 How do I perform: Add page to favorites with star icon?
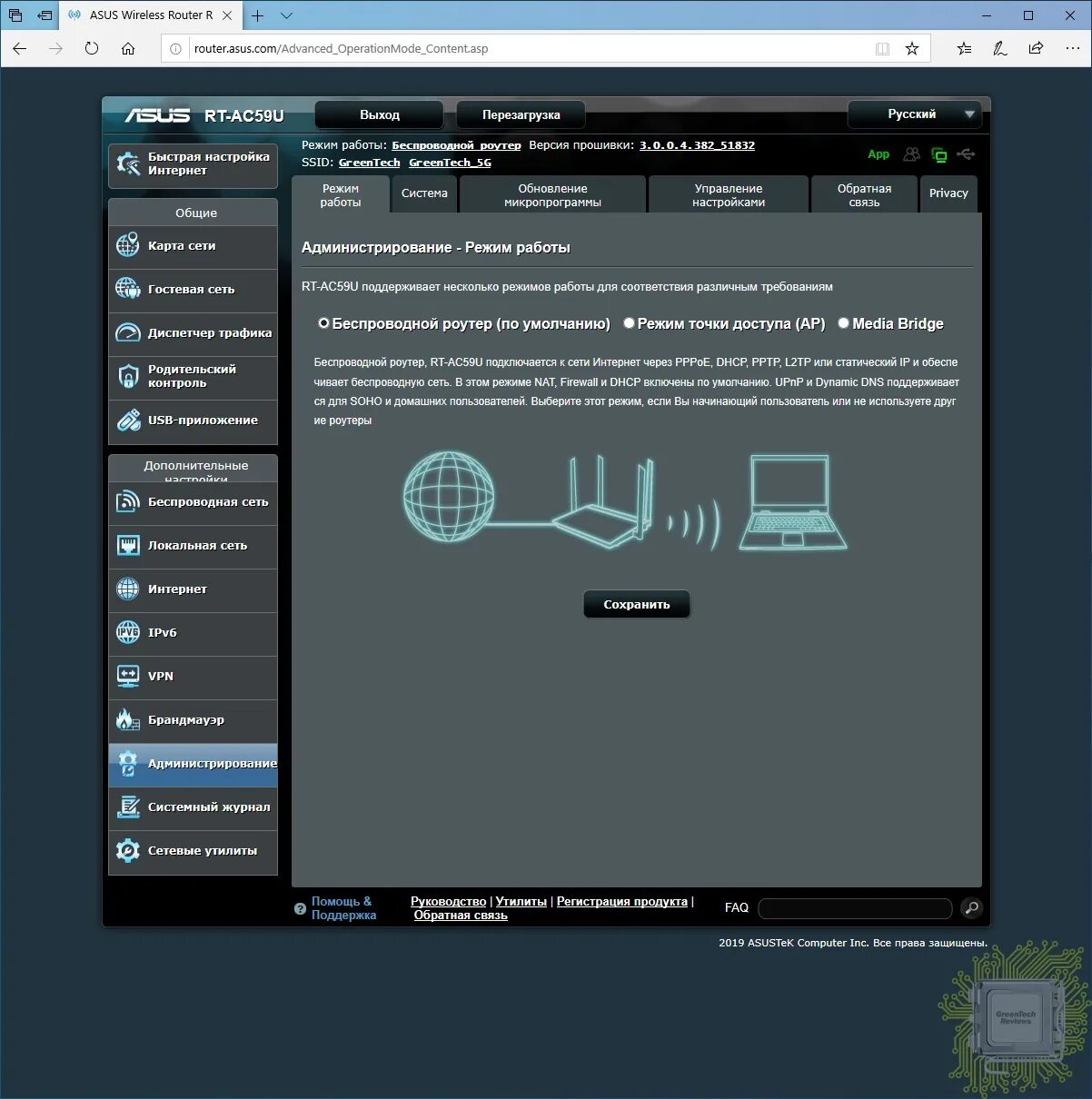[x=912, y=48]
